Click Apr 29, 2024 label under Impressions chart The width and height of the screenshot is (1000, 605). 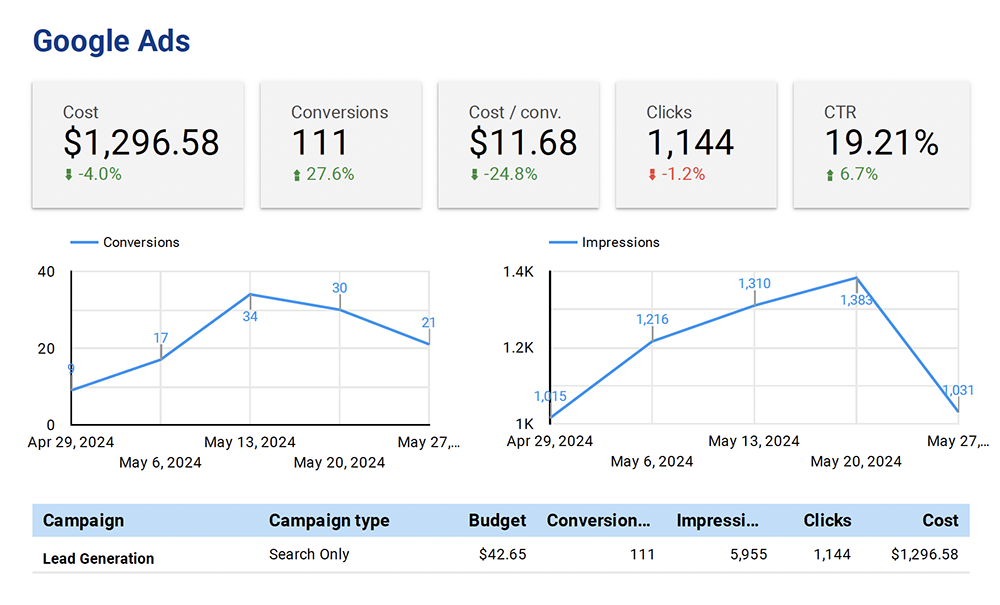tap(550, 441)
